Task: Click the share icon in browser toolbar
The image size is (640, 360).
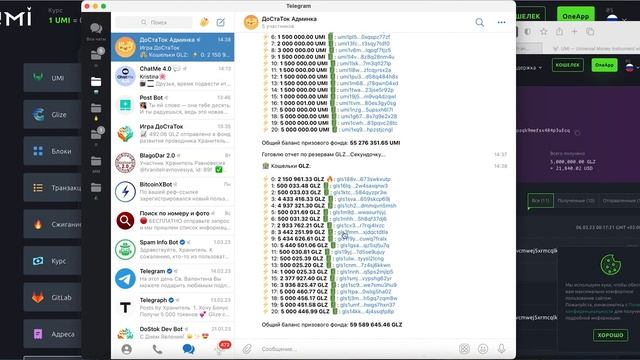Action: coord(559,31)
